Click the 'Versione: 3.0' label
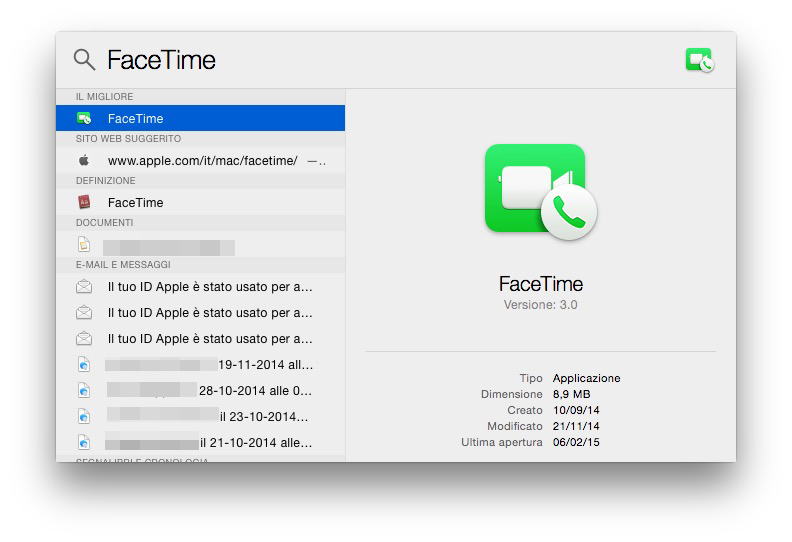 click(540, 305)
